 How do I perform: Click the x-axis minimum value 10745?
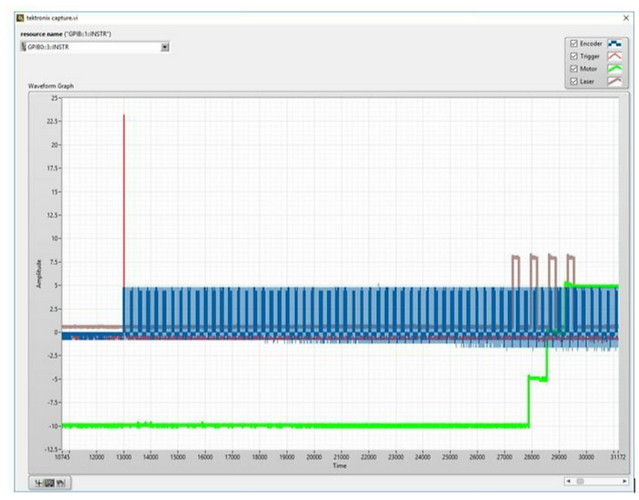click(x=62, y=457)
